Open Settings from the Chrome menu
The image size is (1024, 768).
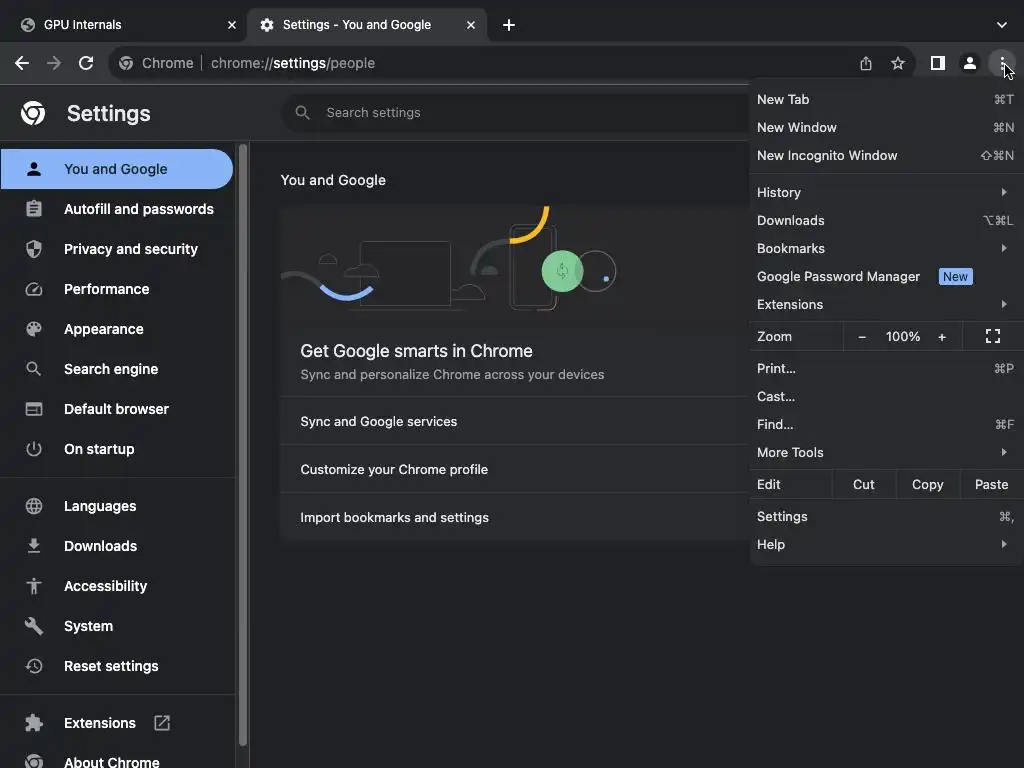point(886,517)
